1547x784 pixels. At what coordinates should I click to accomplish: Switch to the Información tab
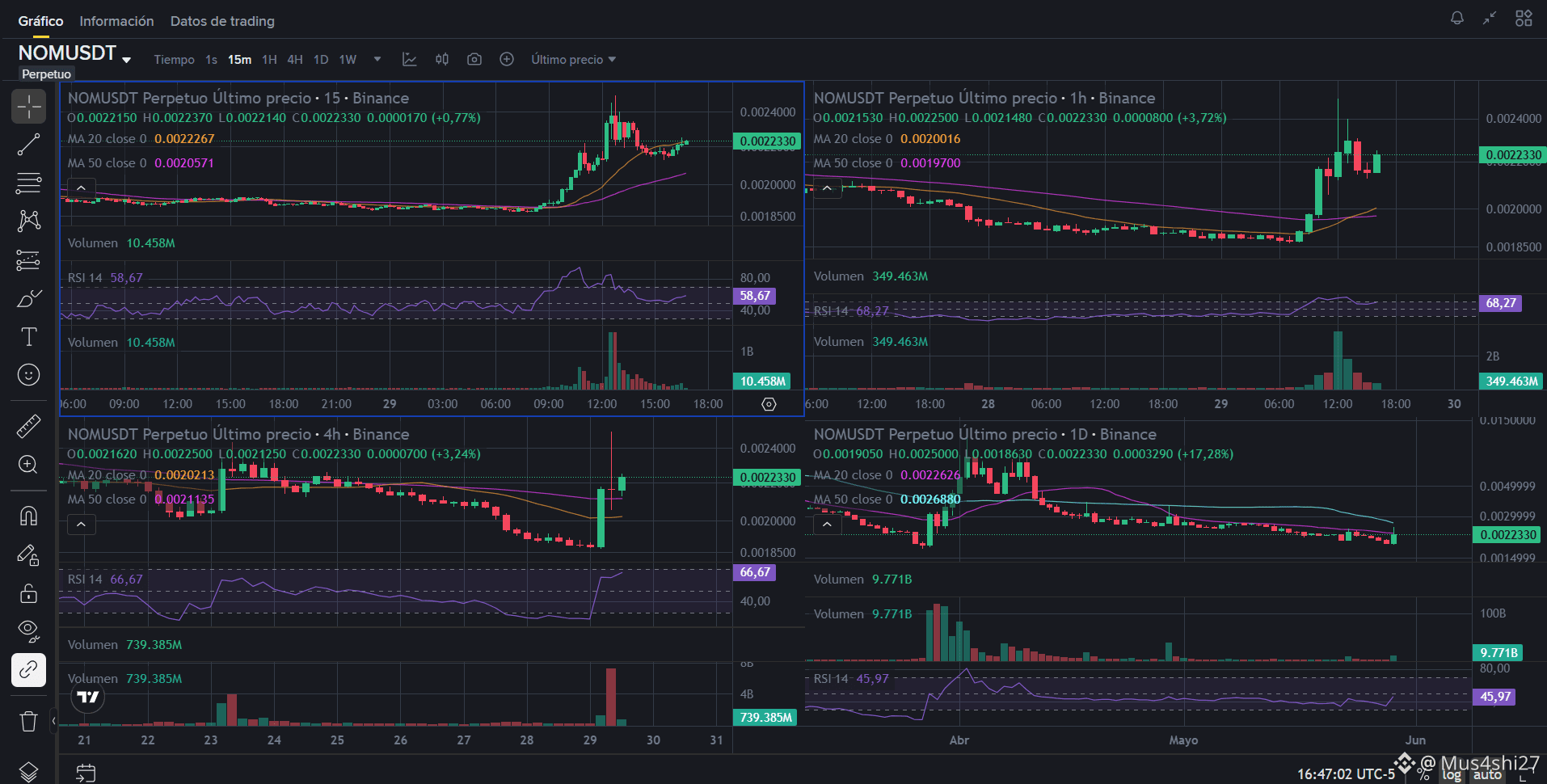click(116, 21)
